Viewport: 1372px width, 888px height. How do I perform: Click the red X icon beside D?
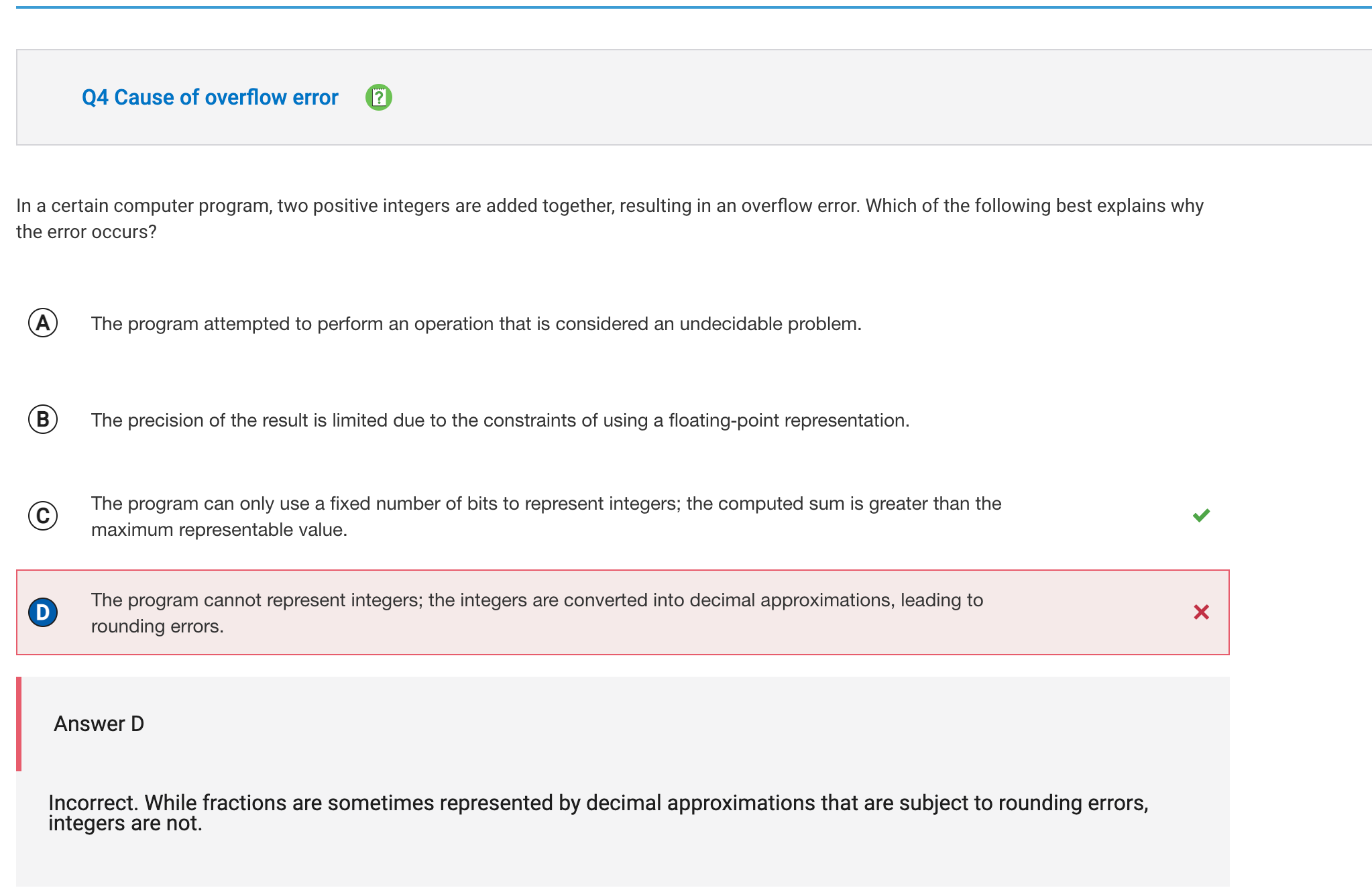(1201, 612)
